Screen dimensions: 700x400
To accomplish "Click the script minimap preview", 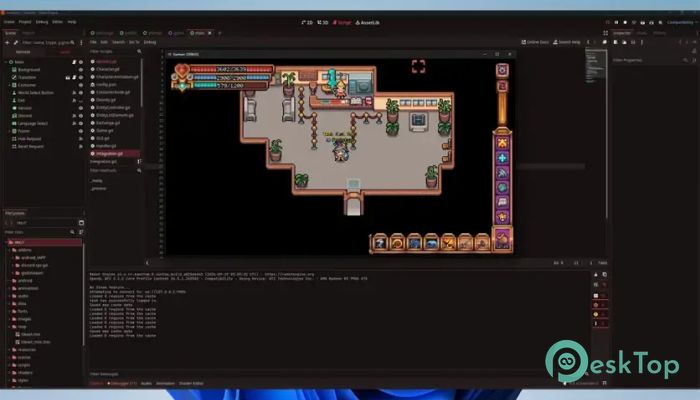I will pos(596,66).
